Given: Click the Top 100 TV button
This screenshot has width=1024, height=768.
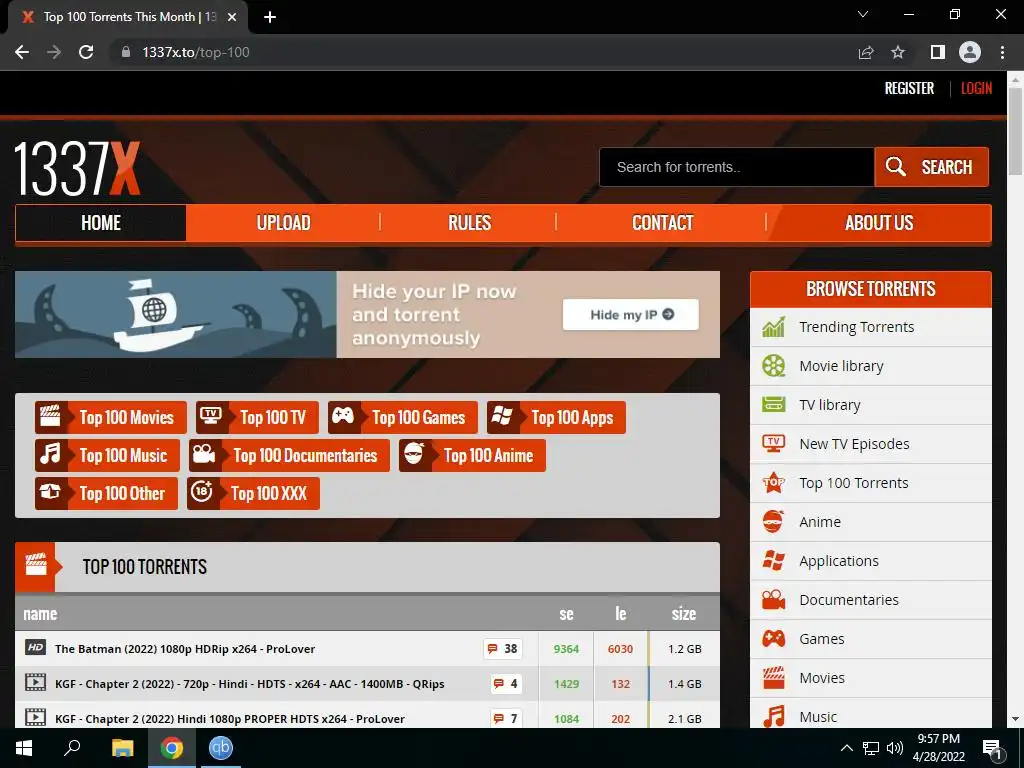Looking at the screenshot, I should pos(257,417).
